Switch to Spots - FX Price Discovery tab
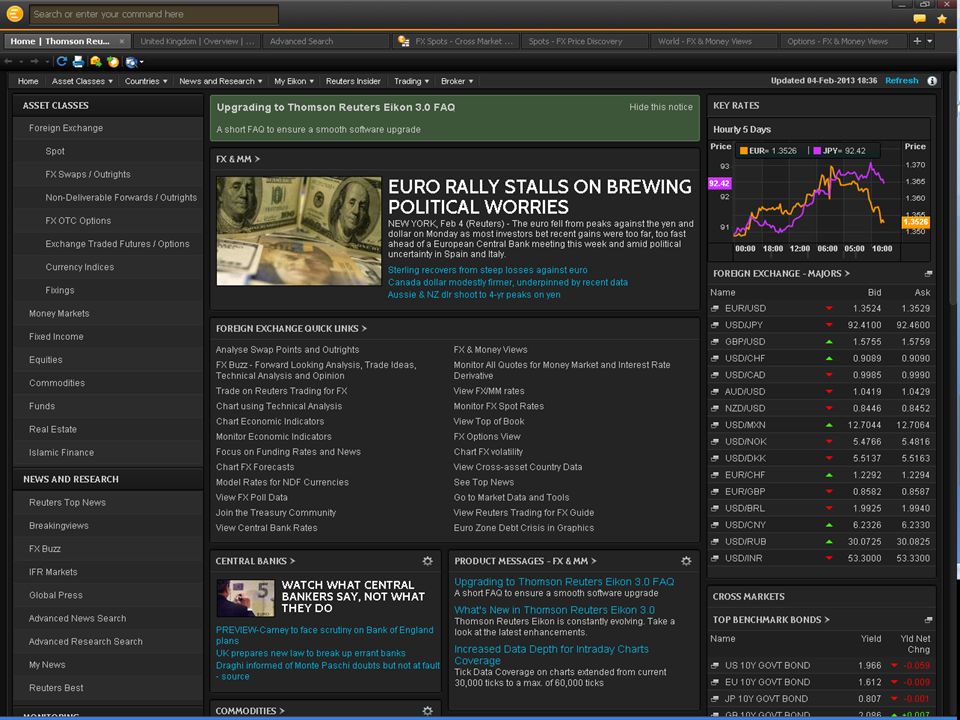The height and width of the screenshot is (720, 960). tap(585, 41)
